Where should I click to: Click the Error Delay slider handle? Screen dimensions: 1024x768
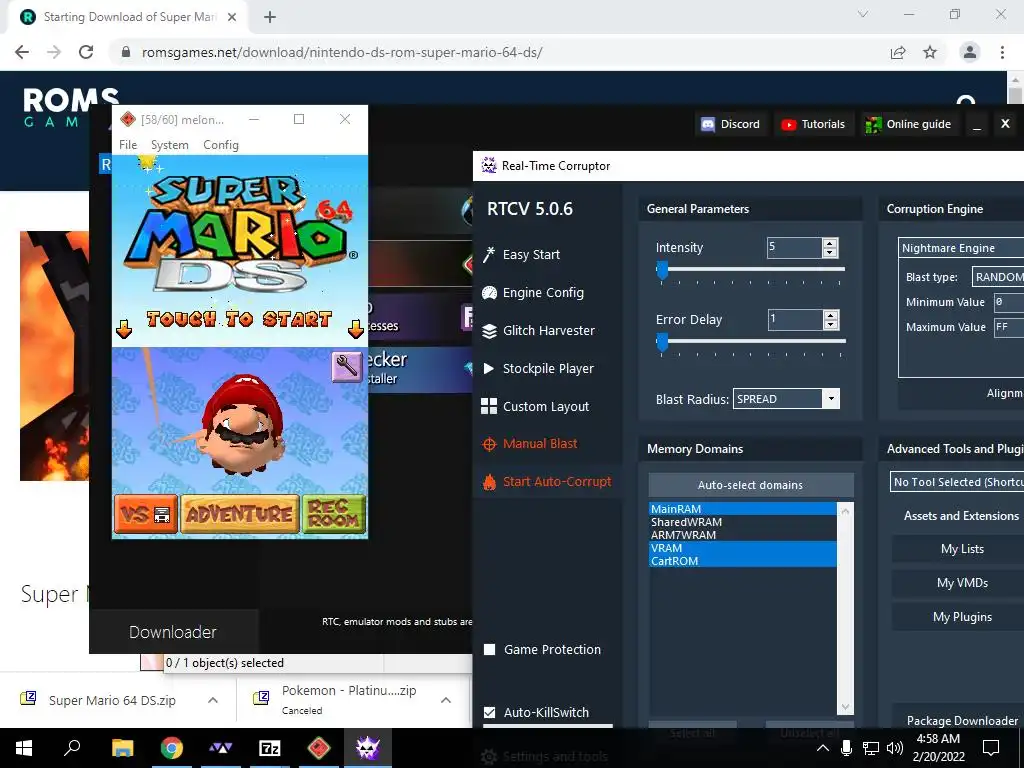click(x=662, y=342)
